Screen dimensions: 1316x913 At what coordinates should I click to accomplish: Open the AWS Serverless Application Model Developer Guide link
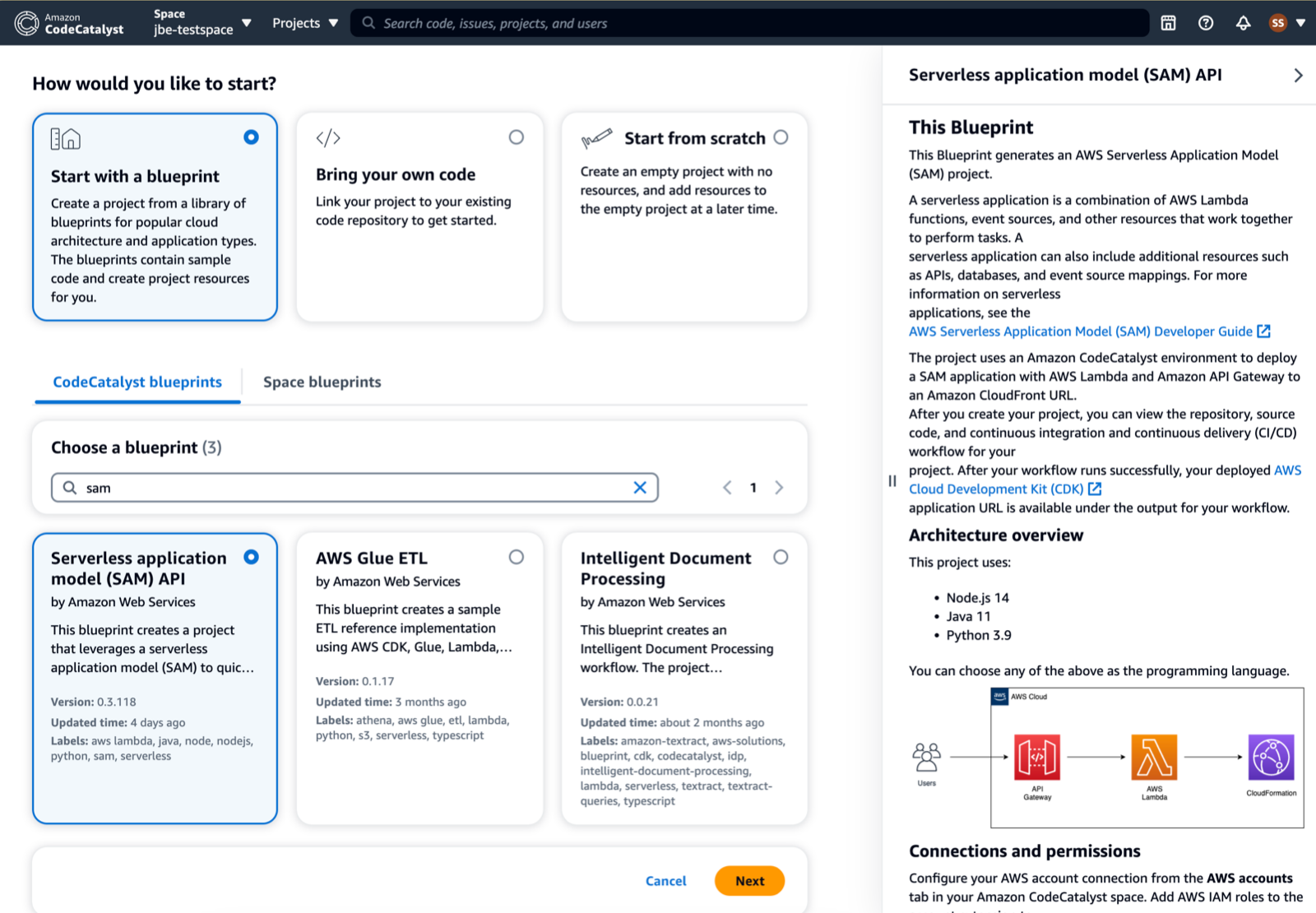click(x=1082, y=331)
